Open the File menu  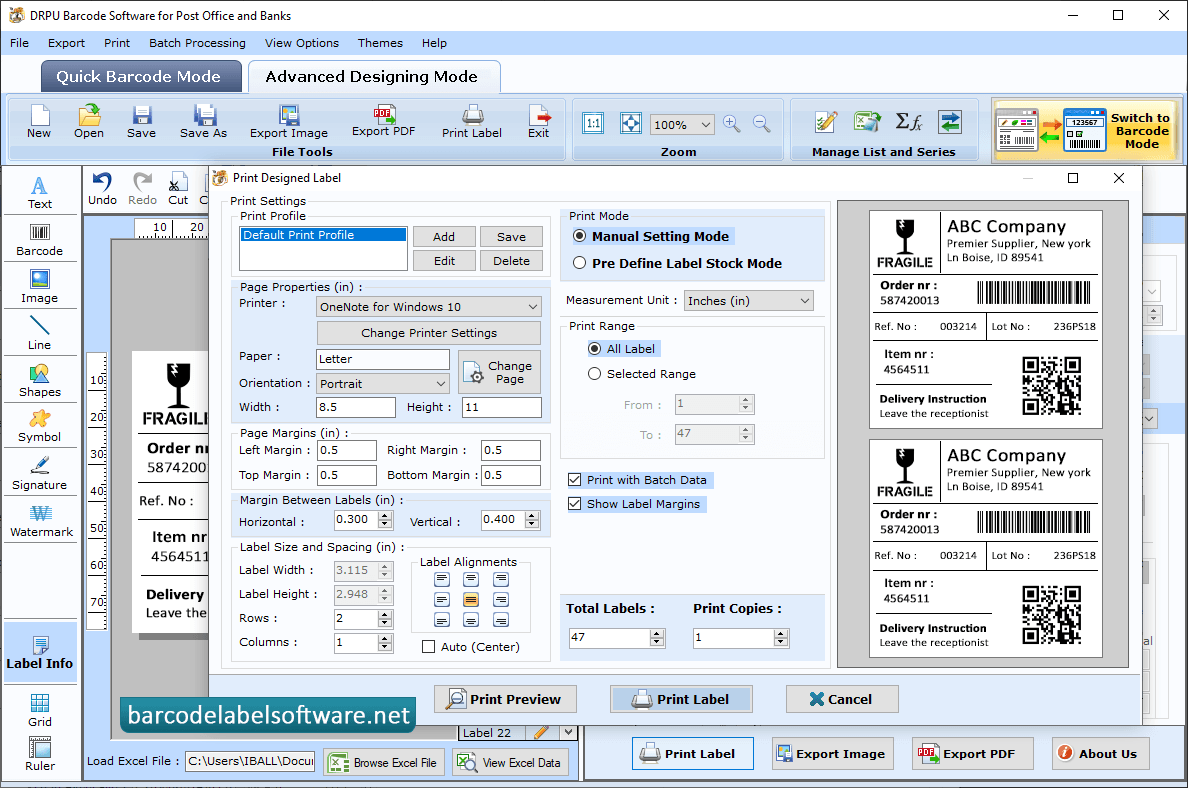pyautogui.click(x=20, y=43)
